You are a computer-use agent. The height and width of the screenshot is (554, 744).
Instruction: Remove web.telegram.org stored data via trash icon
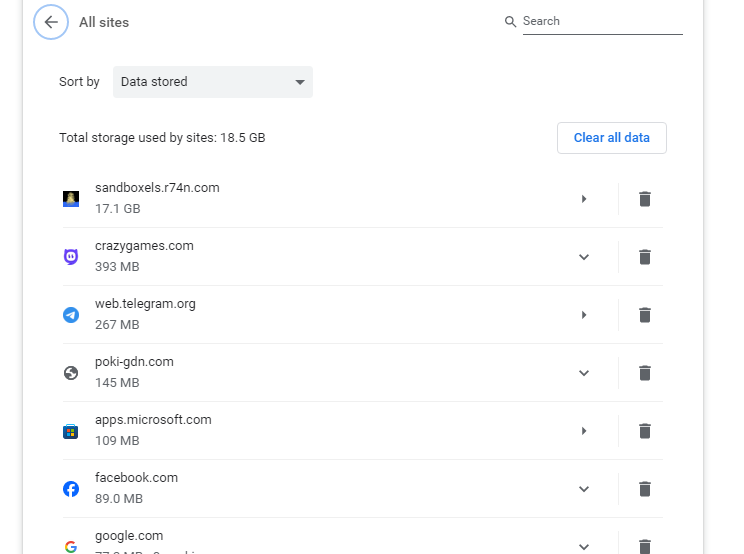pos(645,315)
